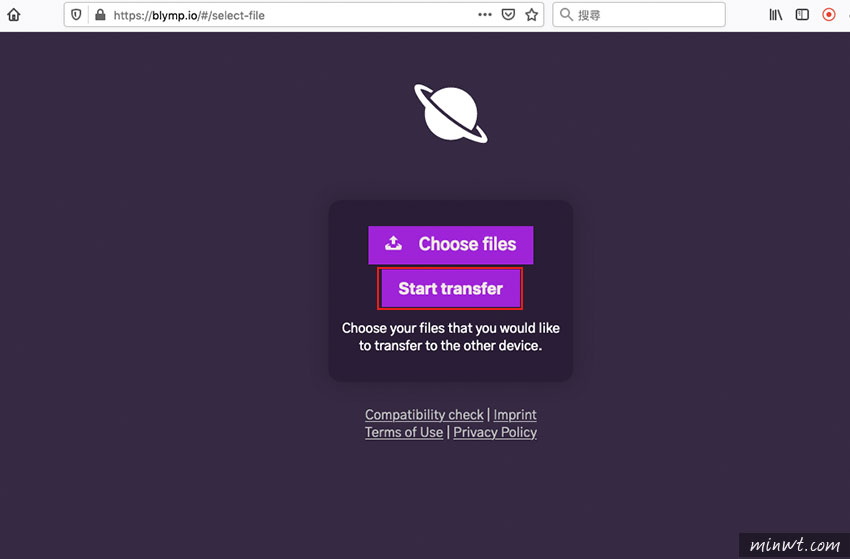850x559 pixels.
Task: Click the Save to Pocket icon
Action: 508,15
